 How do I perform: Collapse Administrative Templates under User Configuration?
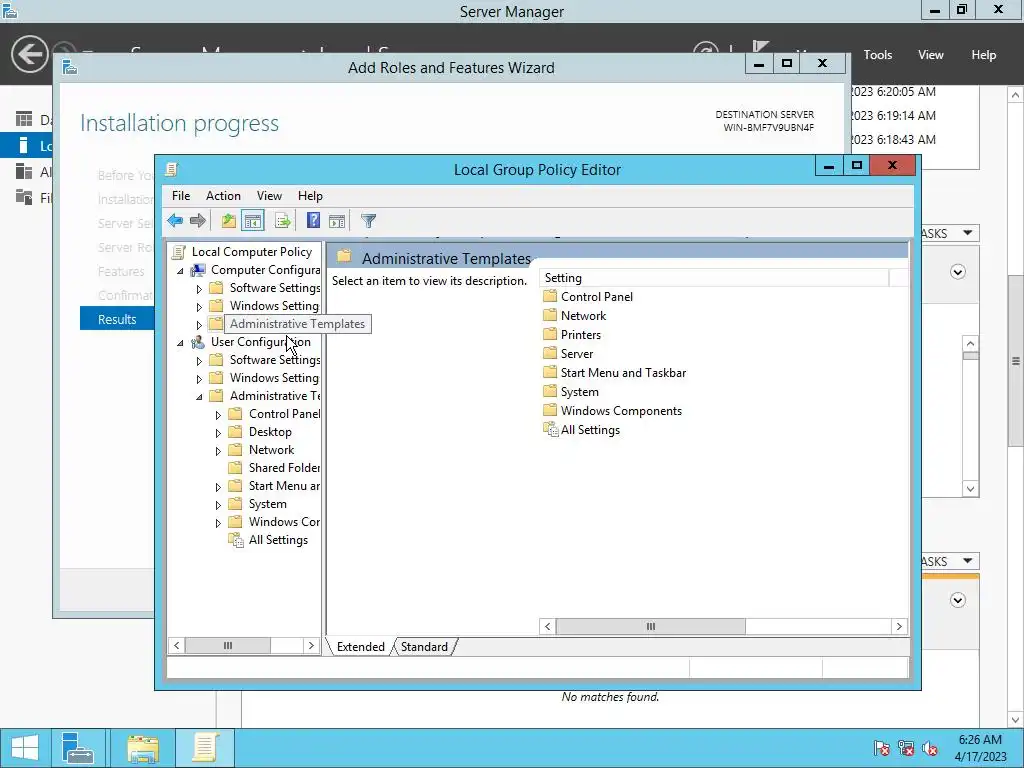point(199,396)
